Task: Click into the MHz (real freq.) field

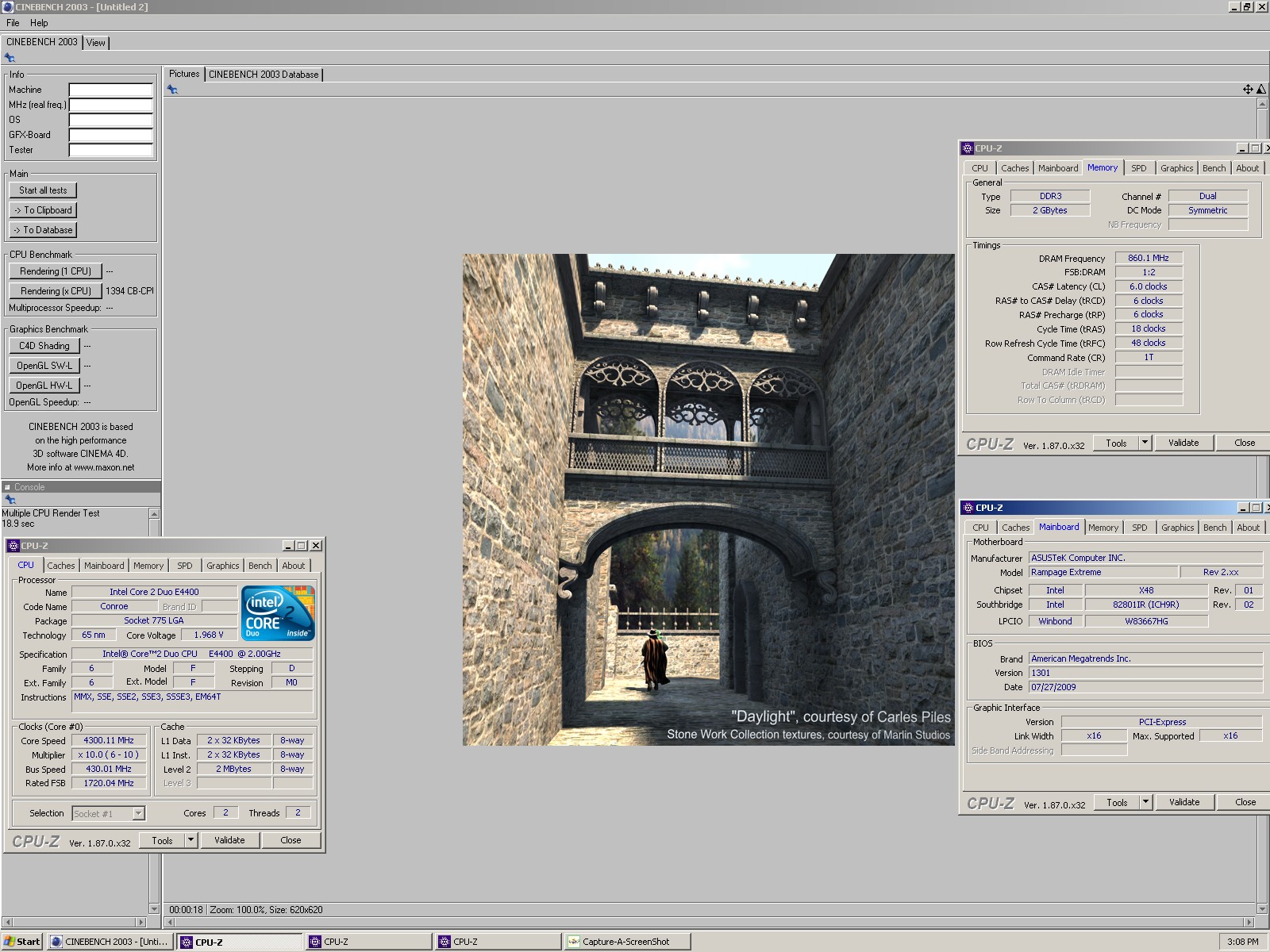Action: click(111, 105)
